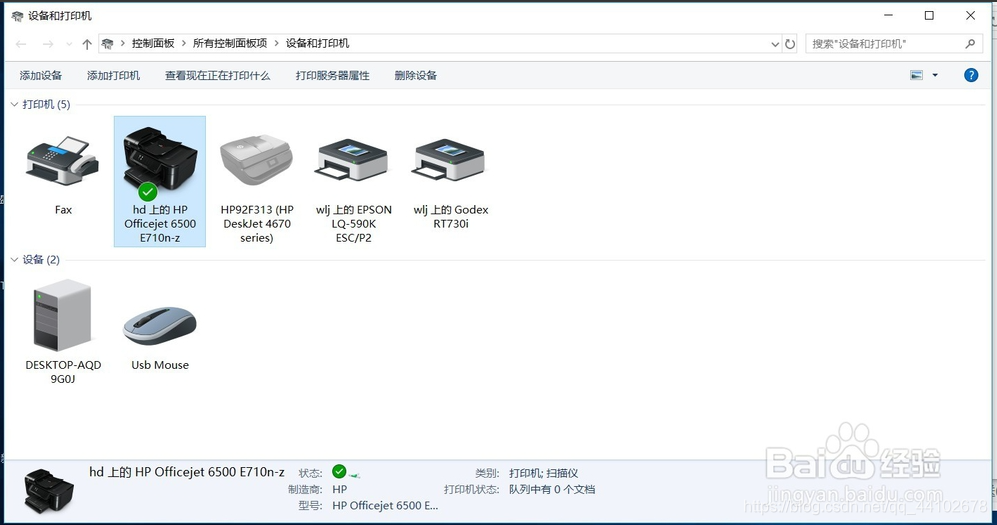Click details pane title hd 上的 HP Officejet
The height and width of the screenshot is (525, 997).
pos(187,472)
